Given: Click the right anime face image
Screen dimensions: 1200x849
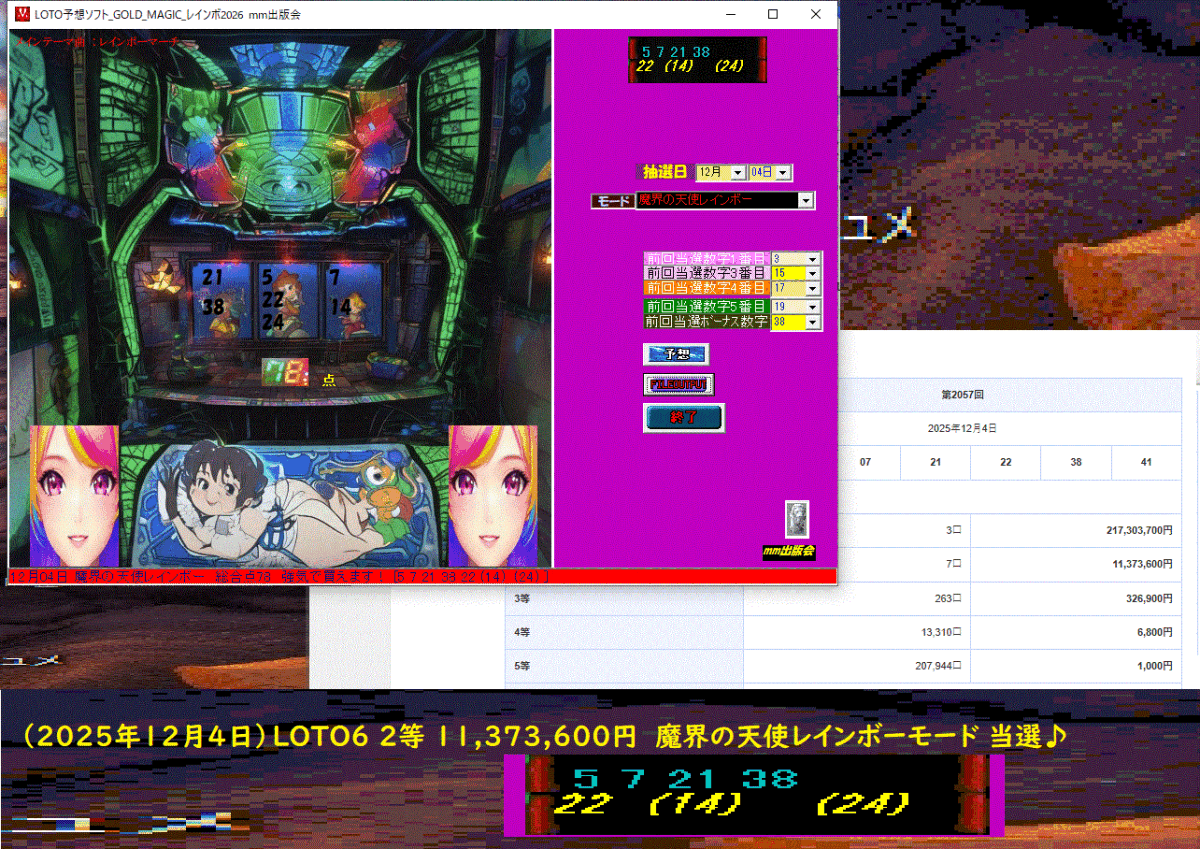Looking at the screenshot, I should (x=492, y=496).
